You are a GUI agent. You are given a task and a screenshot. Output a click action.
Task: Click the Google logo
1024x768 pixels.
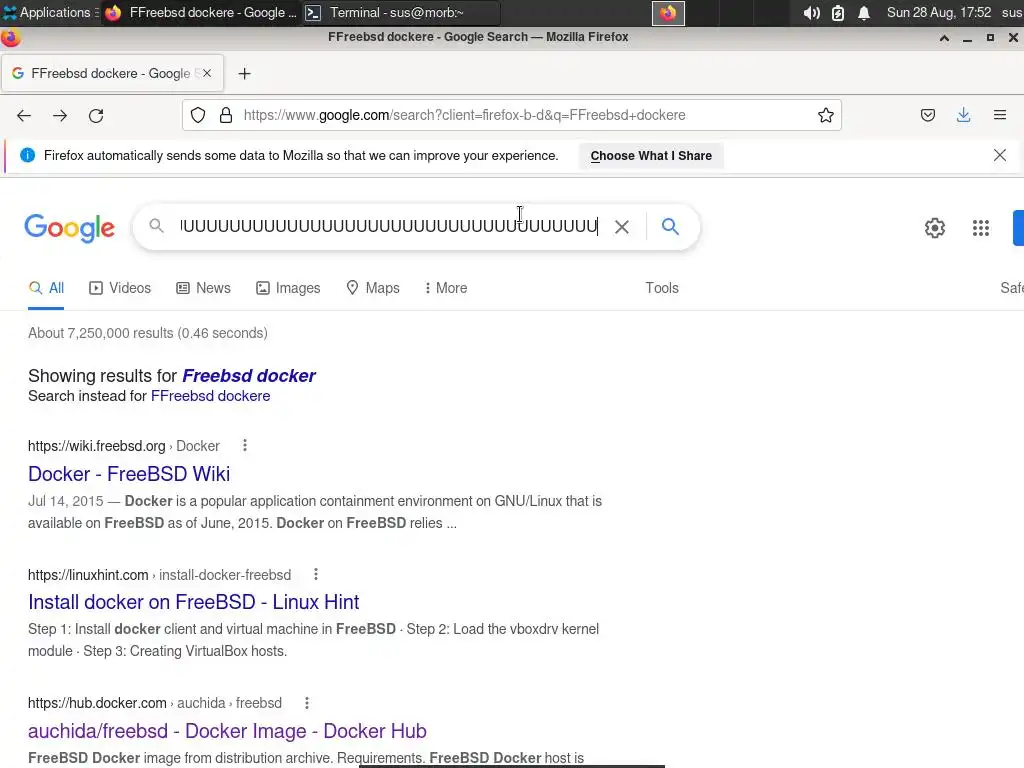tap(69, 228)
